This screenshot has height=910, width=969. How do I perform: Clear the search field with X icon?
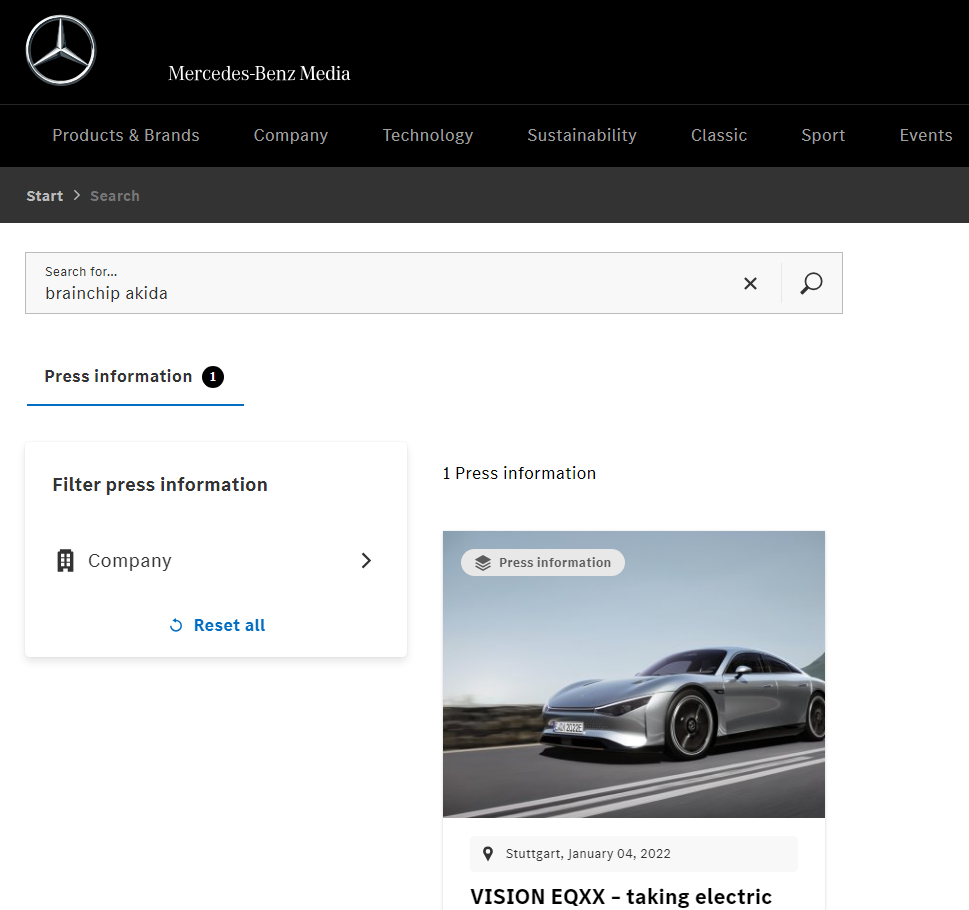coord(750,284)
